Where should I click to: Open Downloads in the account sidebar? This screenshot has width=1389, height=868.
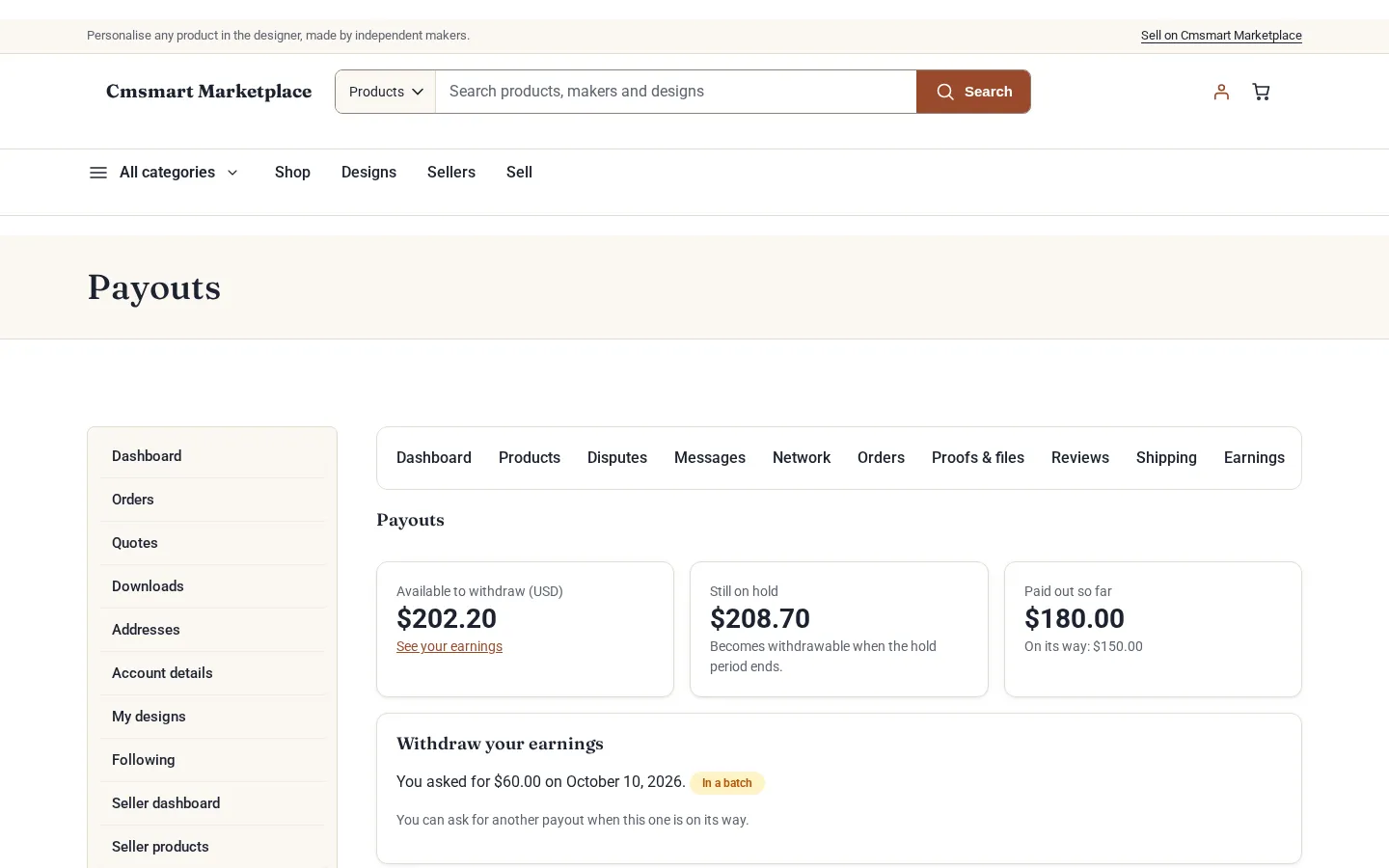[212, 586]
